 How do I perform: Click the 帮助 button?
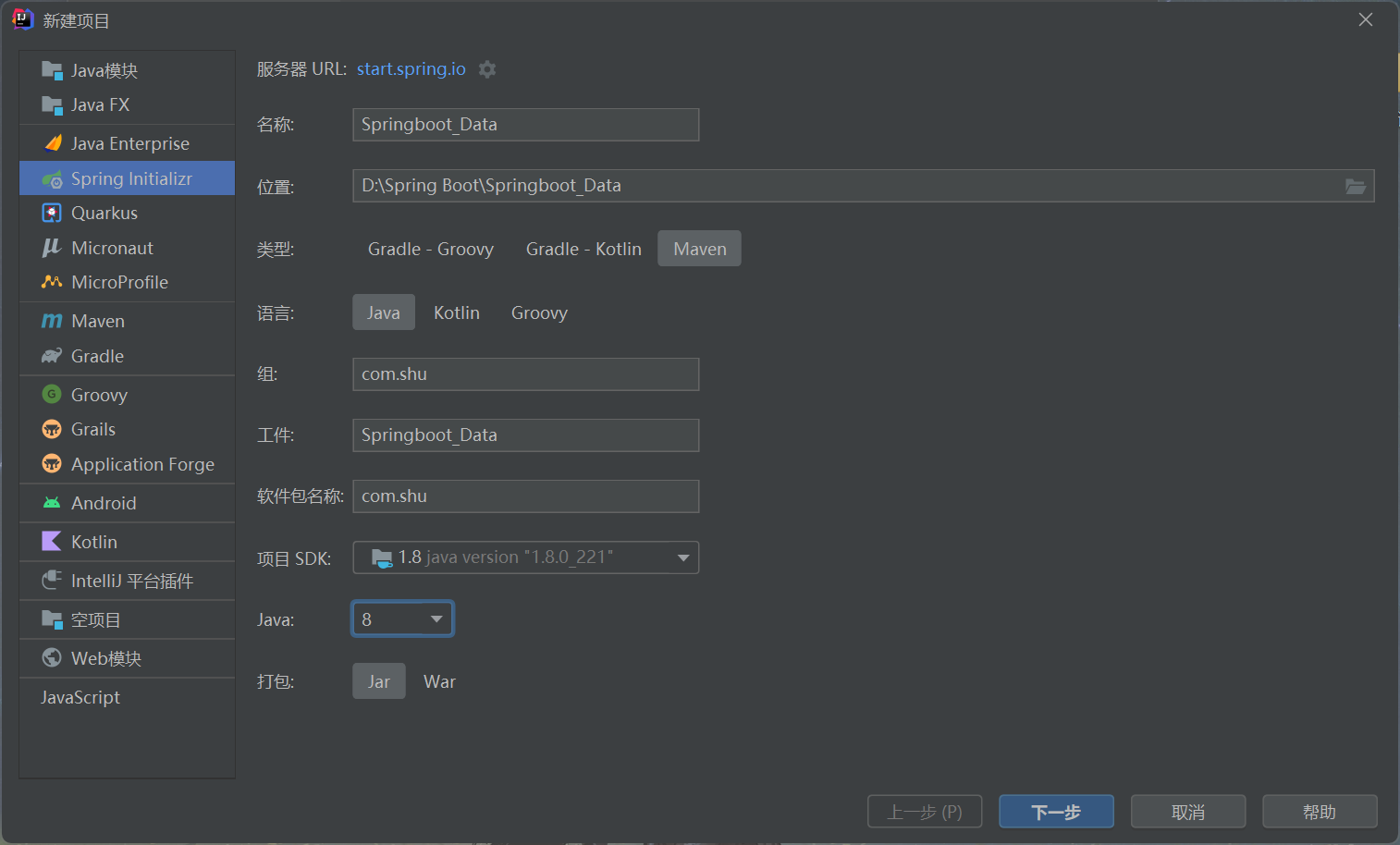[1320, 812]
